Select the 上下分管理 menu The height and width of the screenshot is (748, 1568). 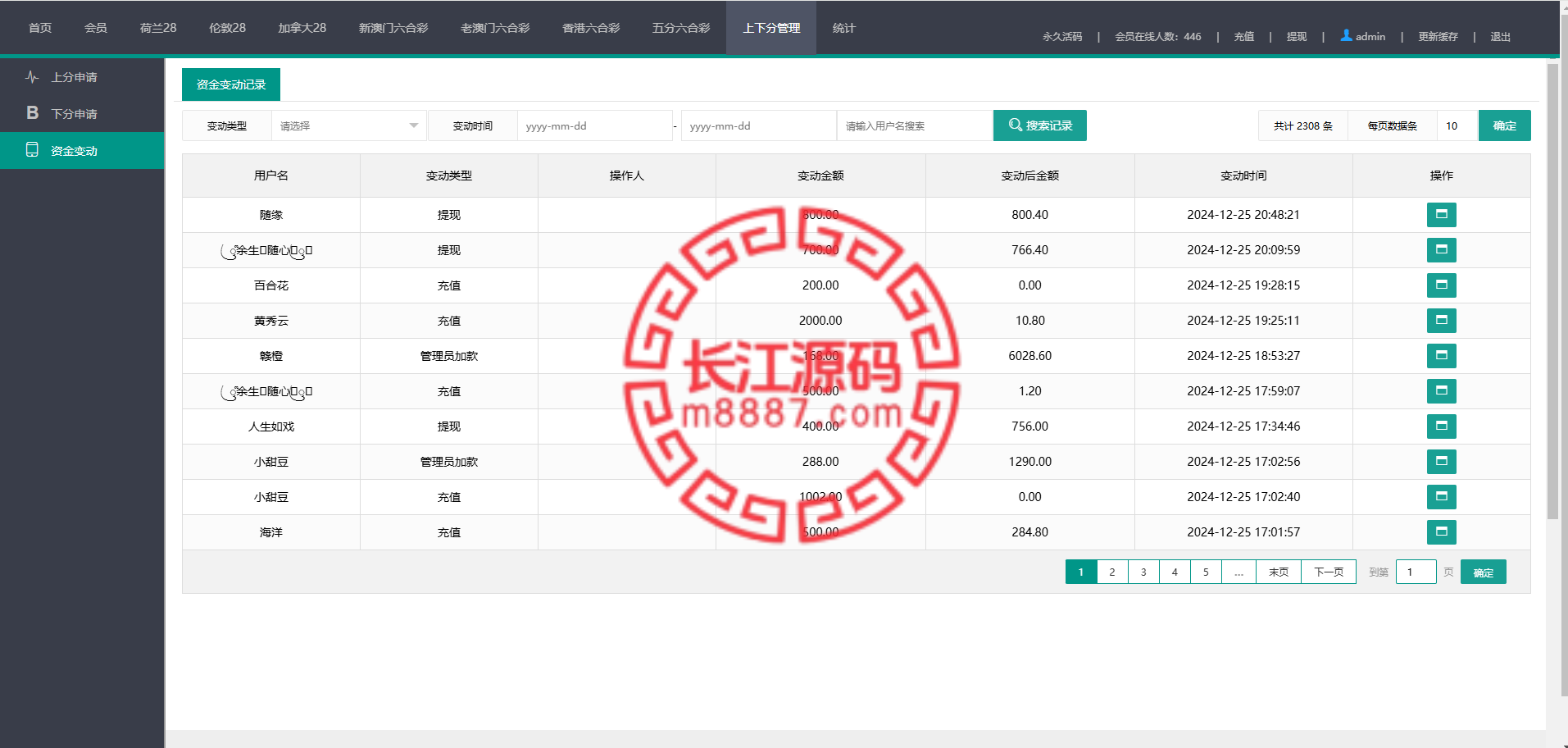(x=771, y=28)
